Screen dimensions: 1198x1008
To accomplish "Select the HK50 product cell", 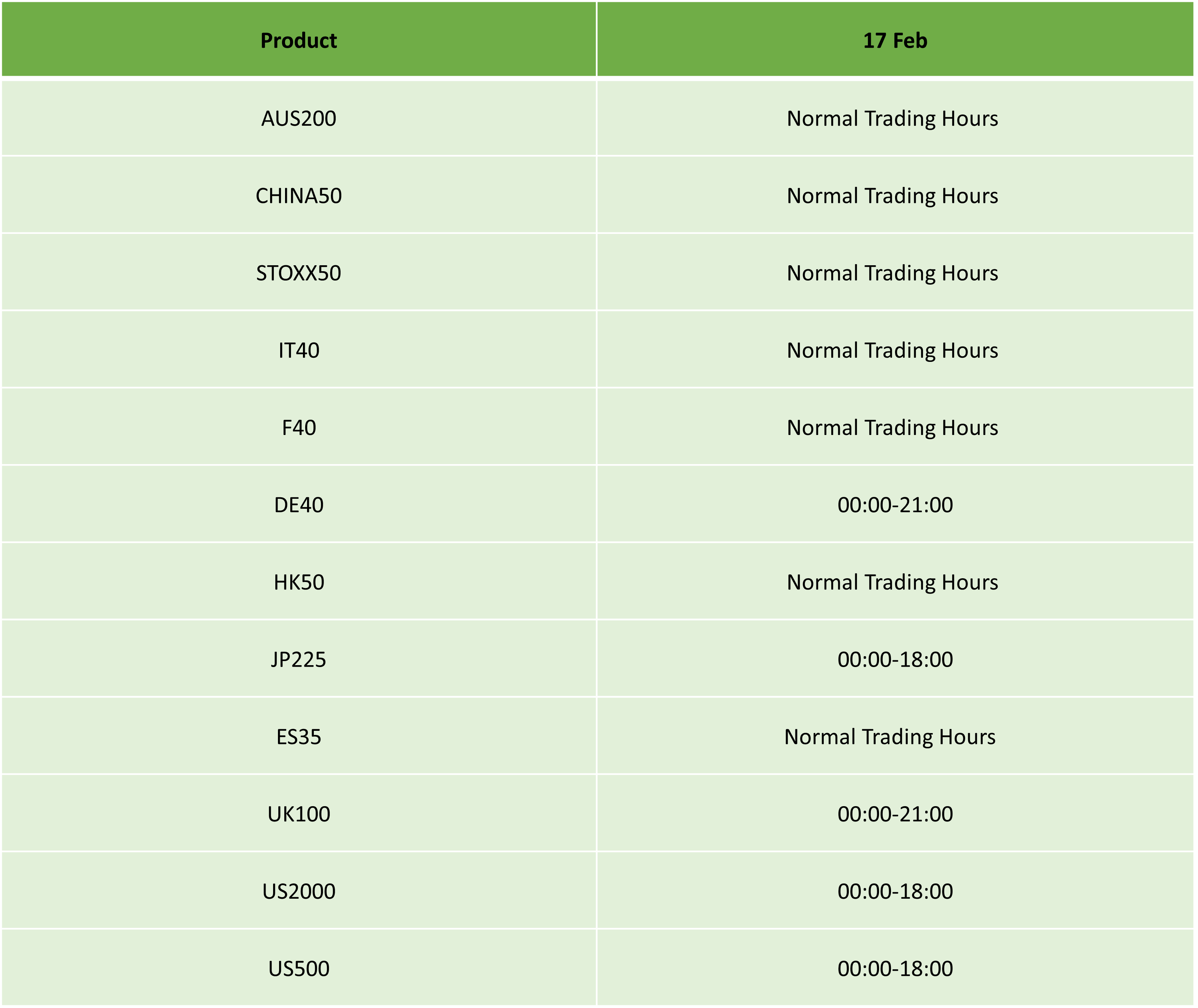I will [x=299, y=582].
